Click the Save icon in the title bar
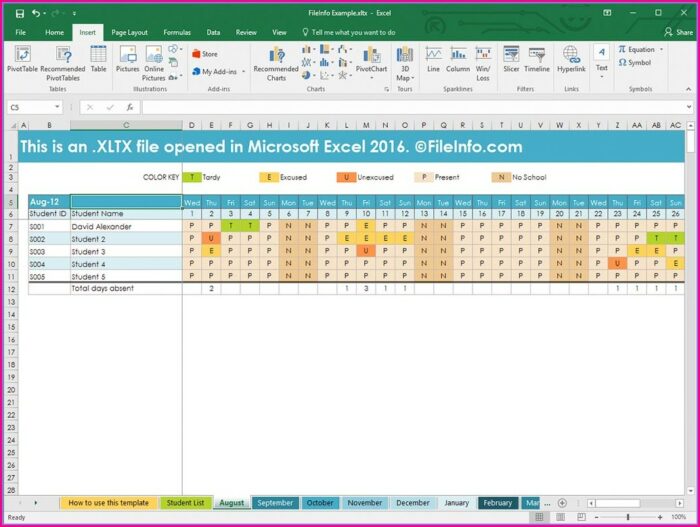The image size is (700, 527). click(x=20, y=13)
